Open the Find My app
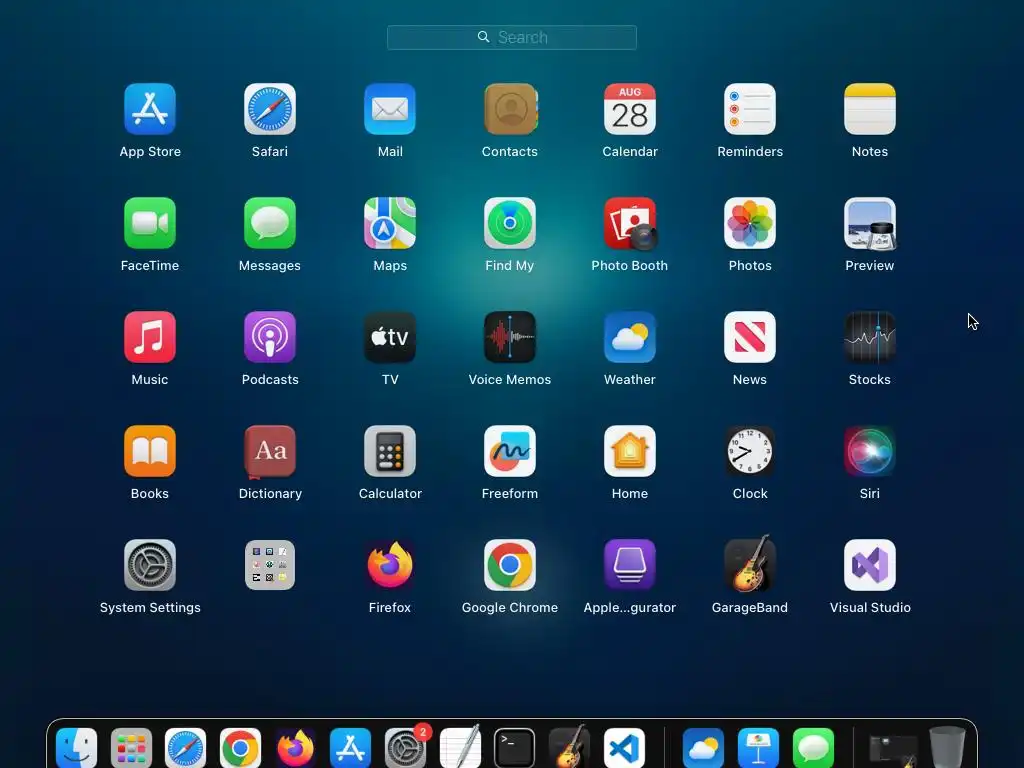Viewport: 1024px width, 768px height. [510, 223]
